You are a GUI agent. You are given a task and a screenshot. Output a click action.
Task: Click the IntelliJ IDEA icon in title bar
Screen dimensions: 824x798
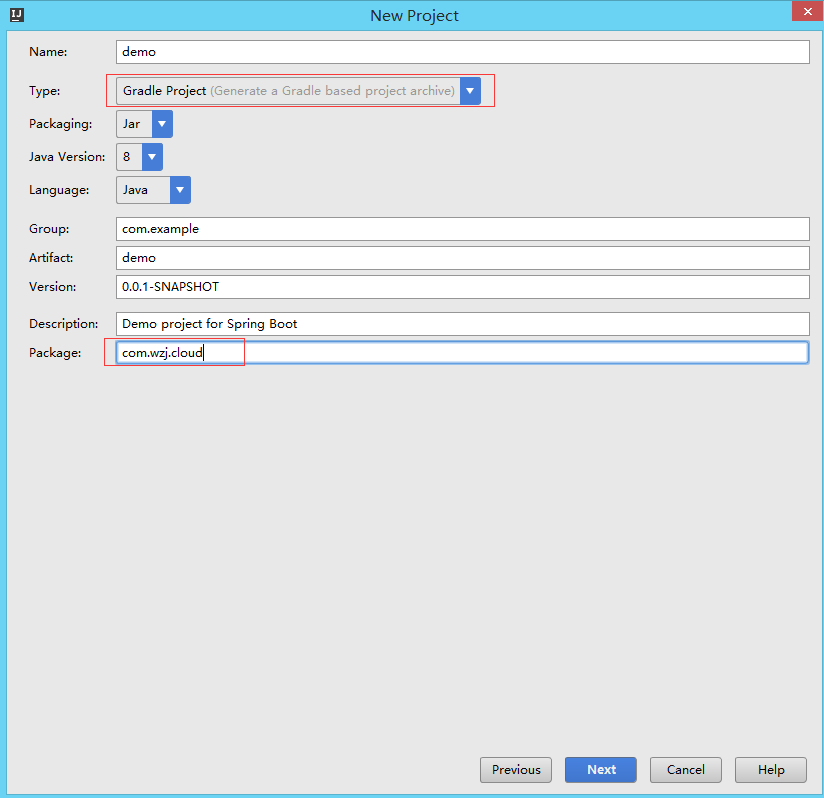pos(17,15)
